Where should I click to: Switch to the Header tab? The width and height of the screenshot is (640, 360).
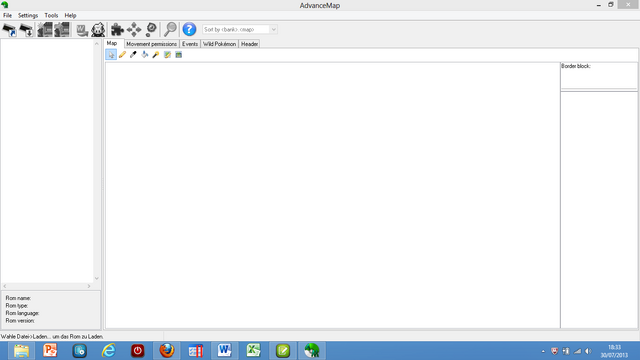point(249,44)
